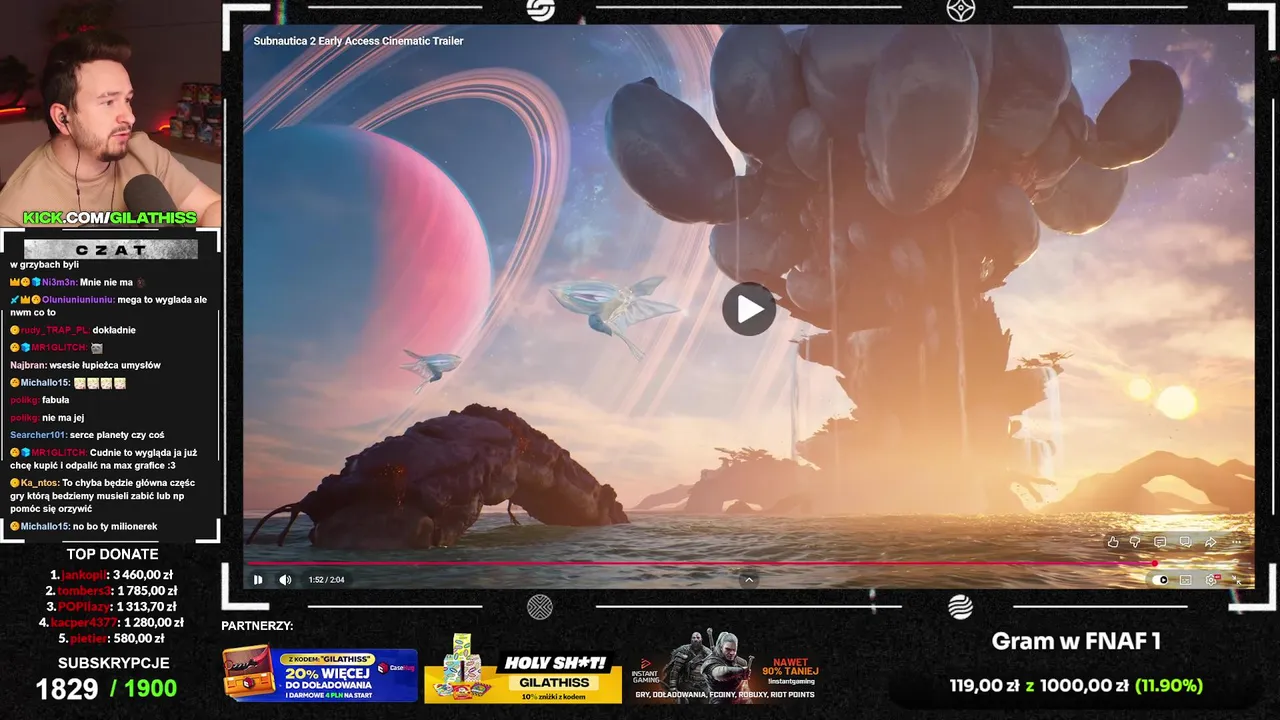
Task: Pause the video with the bottom-left pause button
Action: coord(258,580)
